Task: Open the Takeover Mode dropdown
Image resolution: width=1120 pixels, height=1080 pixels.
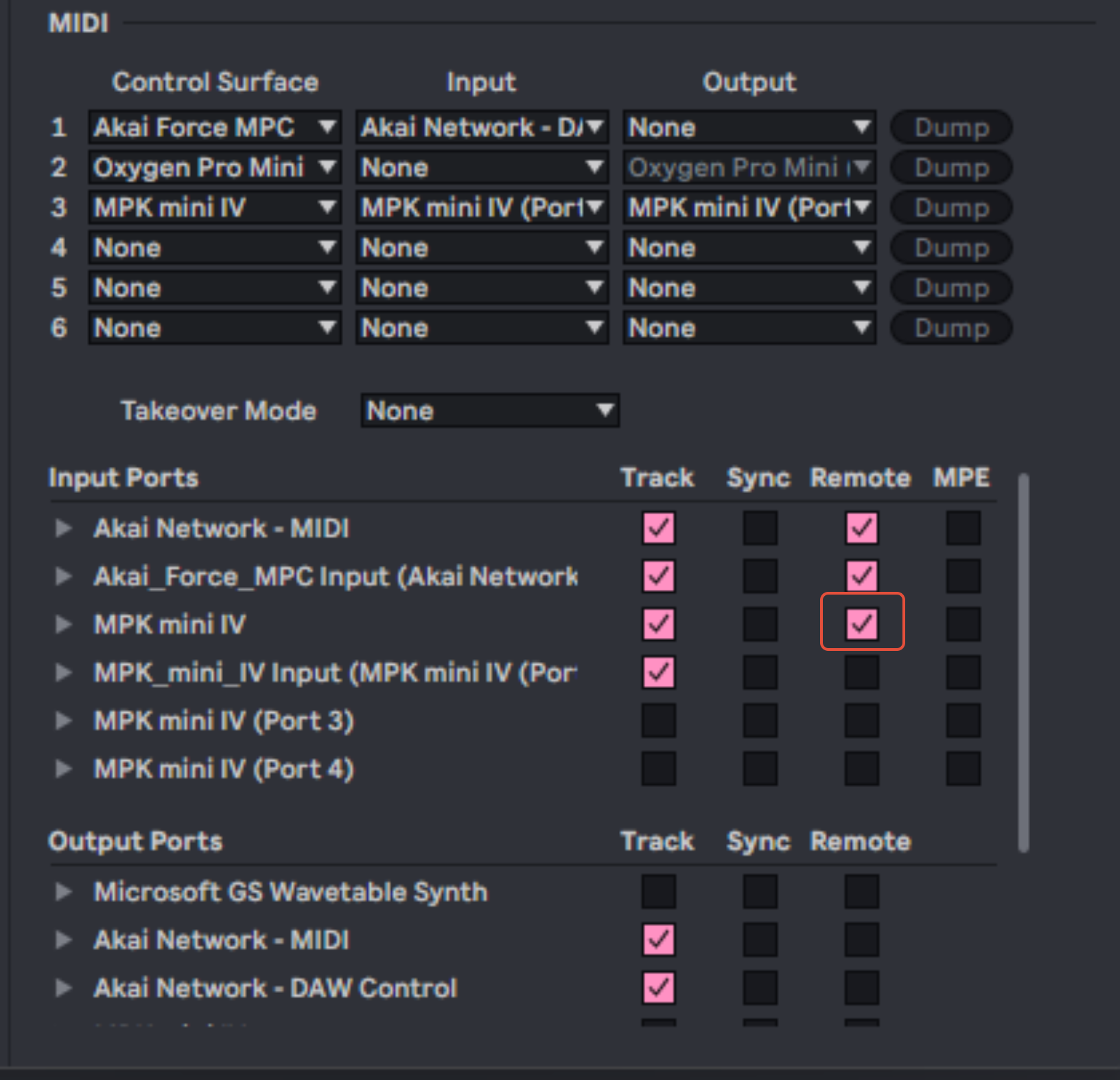Action: point(490,411)
